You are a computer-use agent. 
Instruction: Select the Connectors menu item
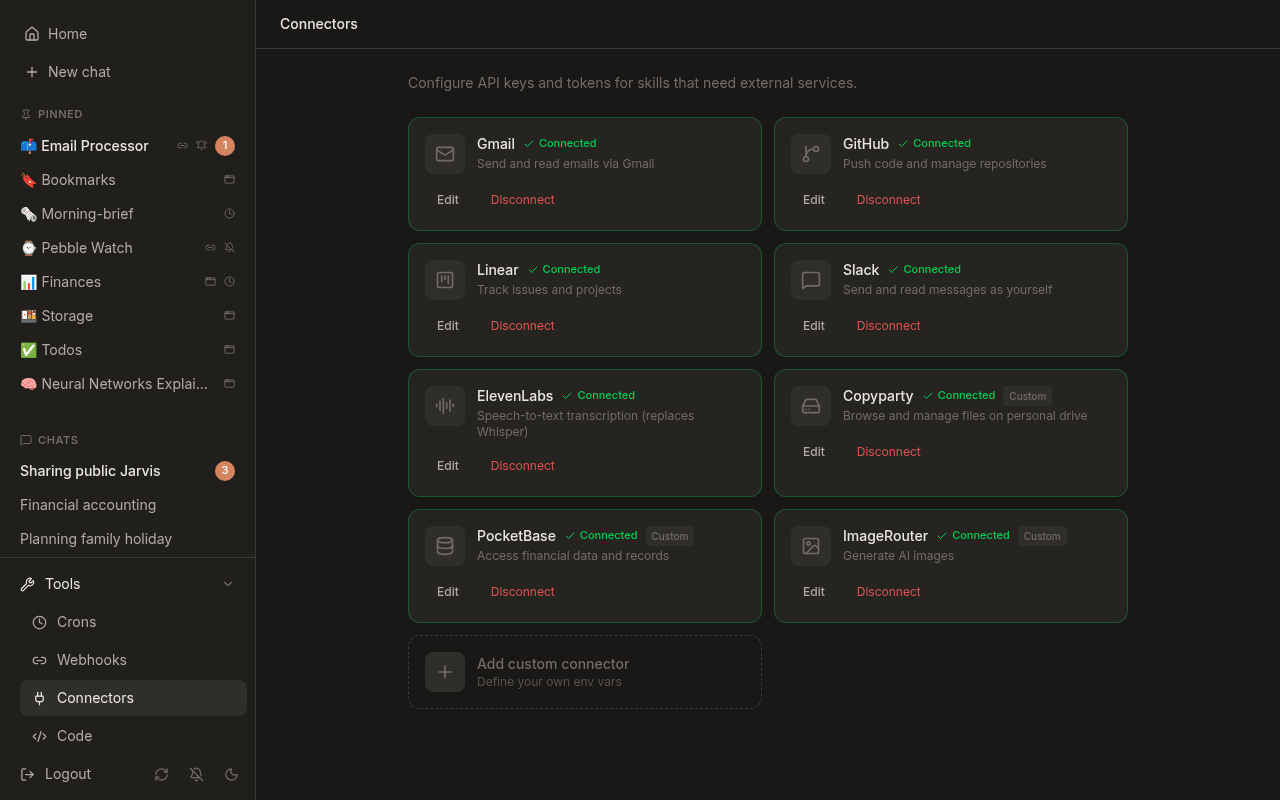pos(133,698)
